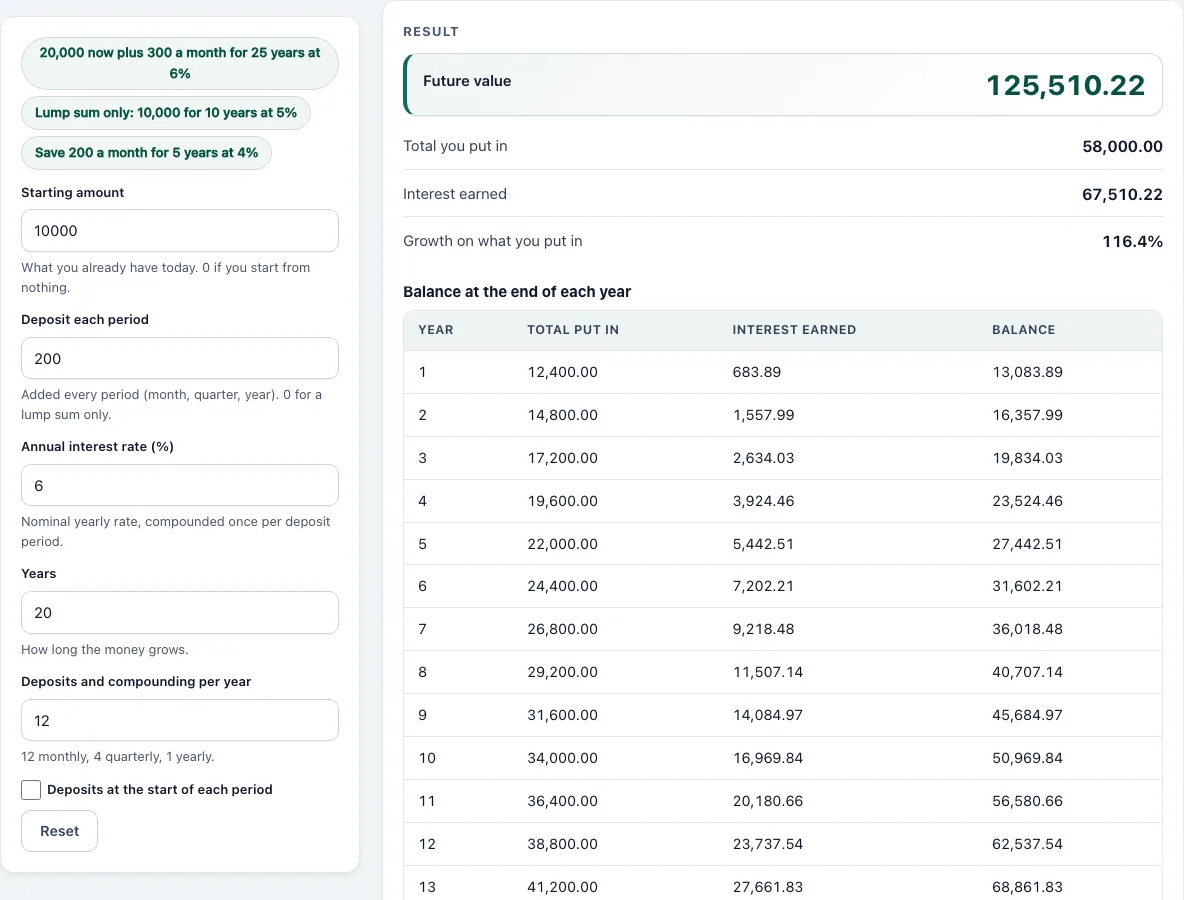Focus the Deposit each period field
The height and width of the screenshot is (900, 1184).
pyautogui.click(x=180, y=359)
